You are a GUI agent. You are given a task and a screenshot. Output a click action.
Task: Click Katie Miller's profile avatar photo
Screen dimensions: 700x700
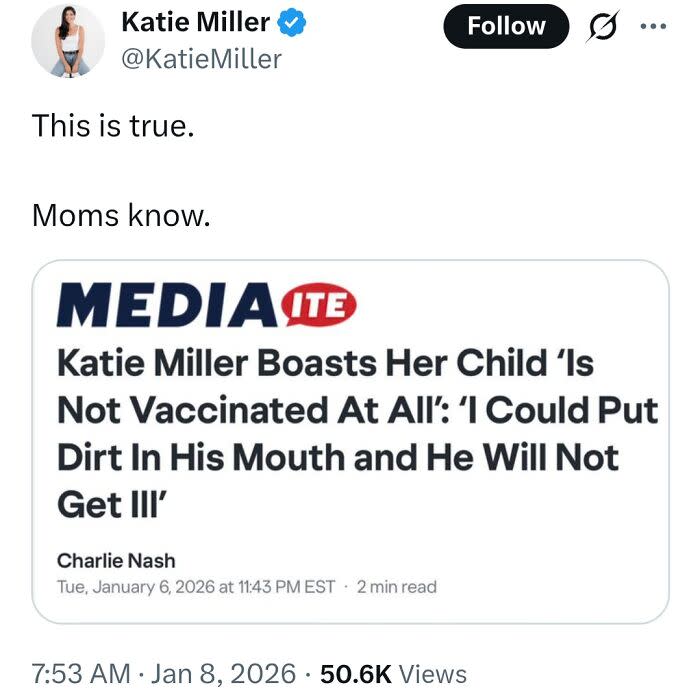point(68,40)
